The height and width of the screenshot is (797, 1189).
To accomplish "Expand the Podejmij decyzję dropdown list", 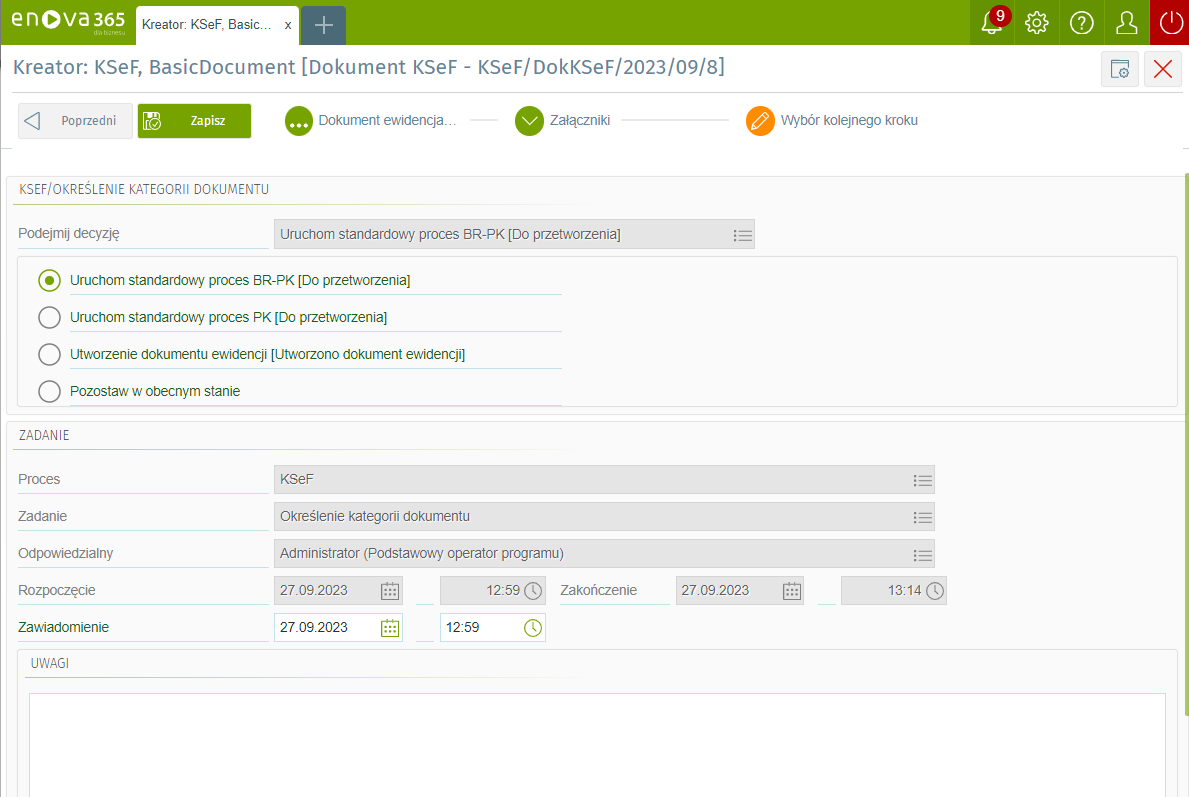I will tap(742, 235).
